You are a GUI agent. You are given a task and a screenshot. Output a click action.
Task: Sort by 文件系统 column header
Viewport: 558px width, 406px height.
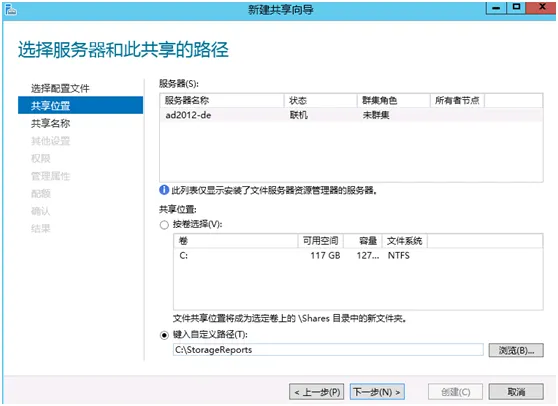pyautogui.click(x=405, y=241)
